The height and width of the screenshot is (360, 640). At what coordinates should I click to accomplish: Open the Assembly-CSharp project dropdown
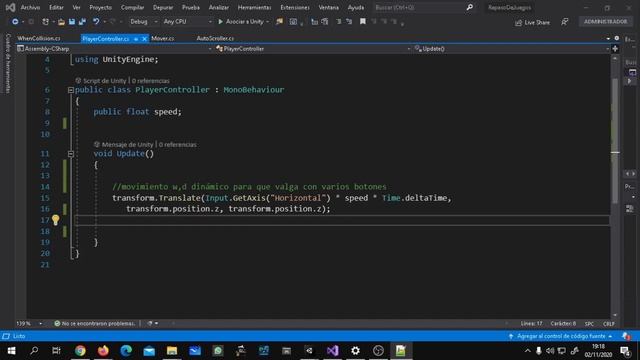[114, 49]
